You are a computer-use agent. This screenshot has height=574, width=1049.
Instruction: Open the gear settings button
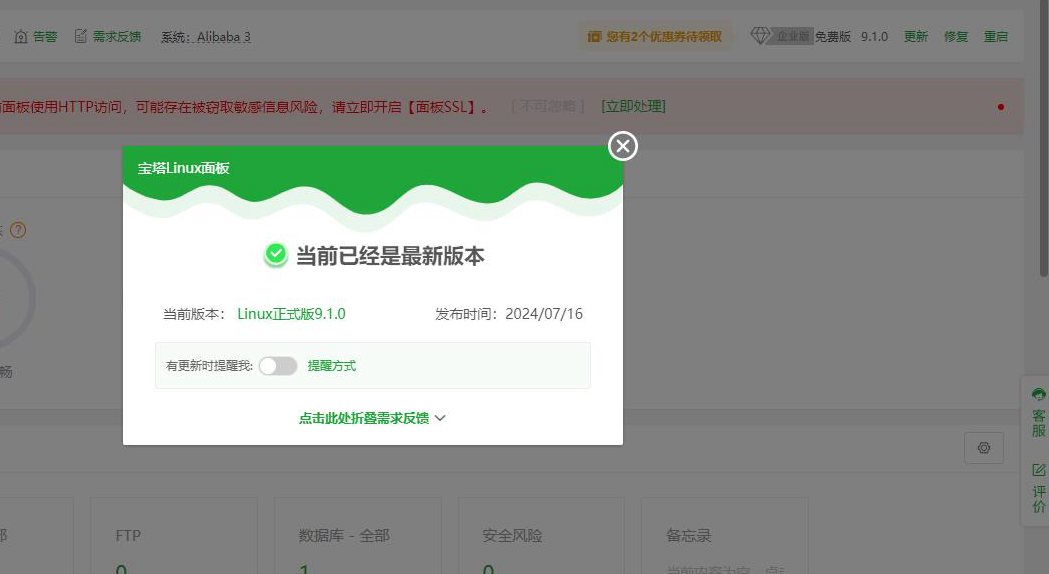[983, 448]
